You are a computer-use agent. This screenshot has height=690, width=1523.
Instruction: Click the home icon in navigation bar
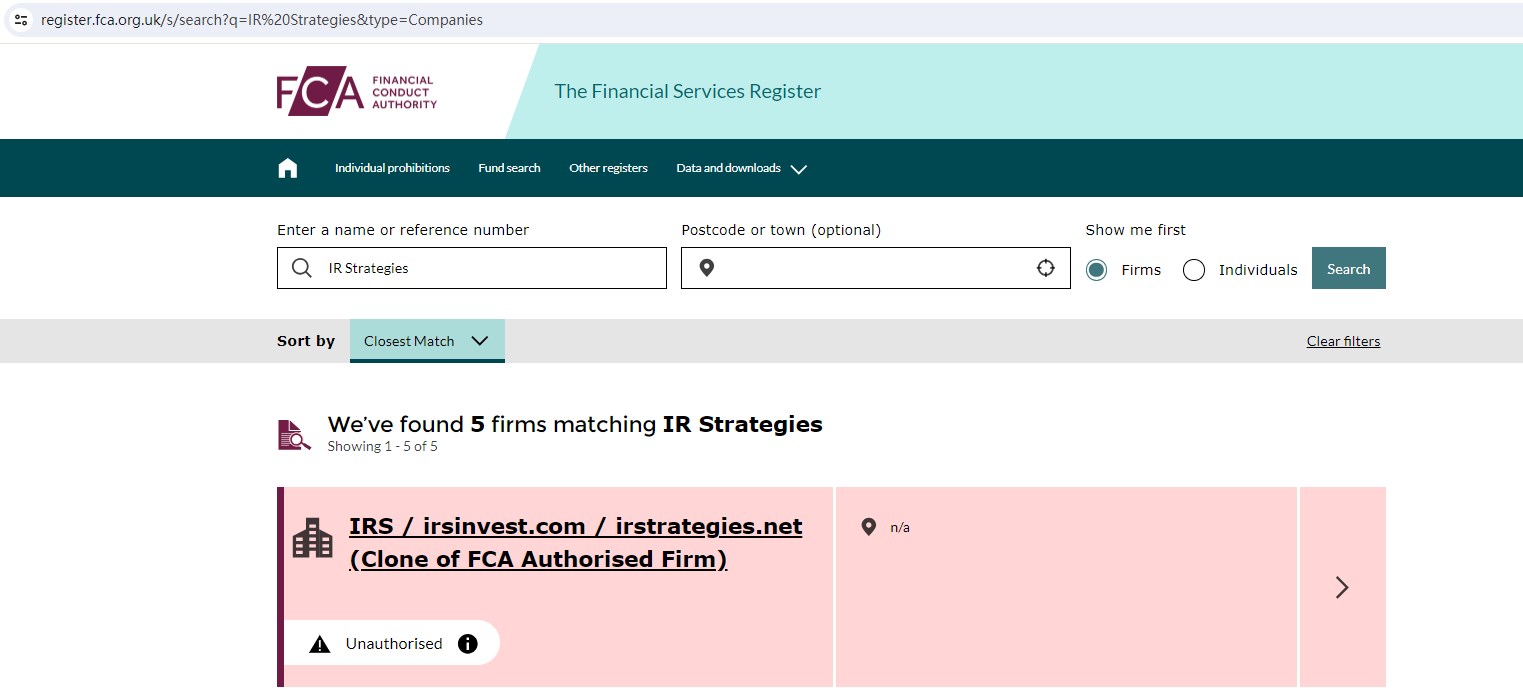pos(288,168)
